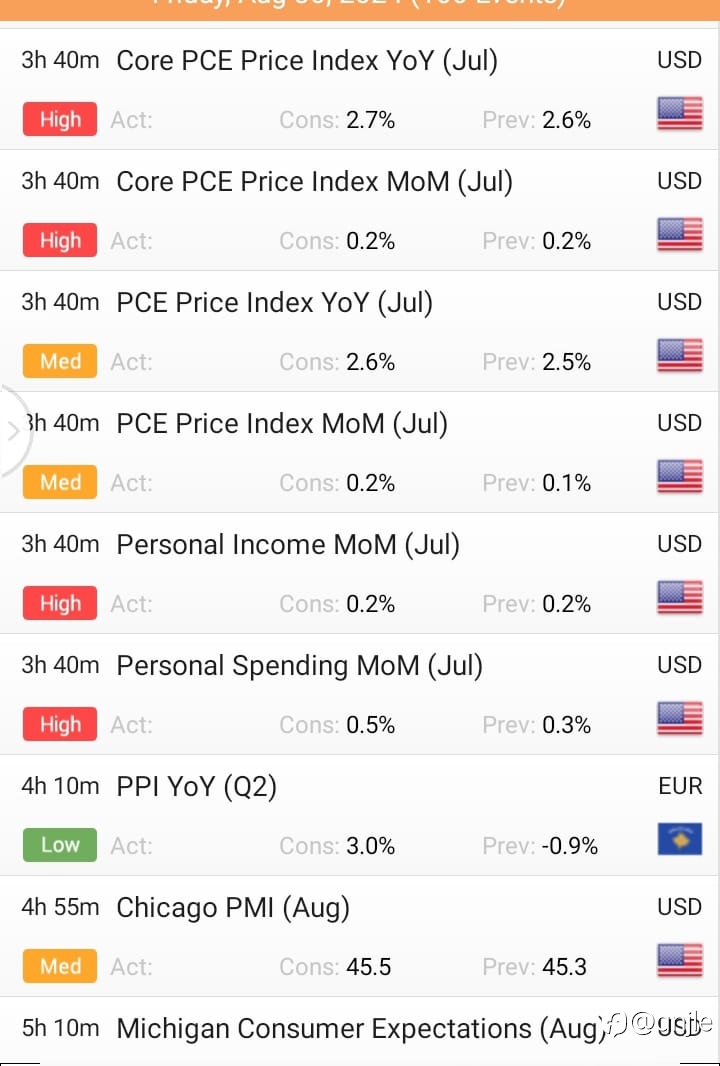Image resolution: width=720 pixels, height=1066 pixels.
Task: Tap the US flag beside Core PCE MoM
Action: [x=679, y=234]
